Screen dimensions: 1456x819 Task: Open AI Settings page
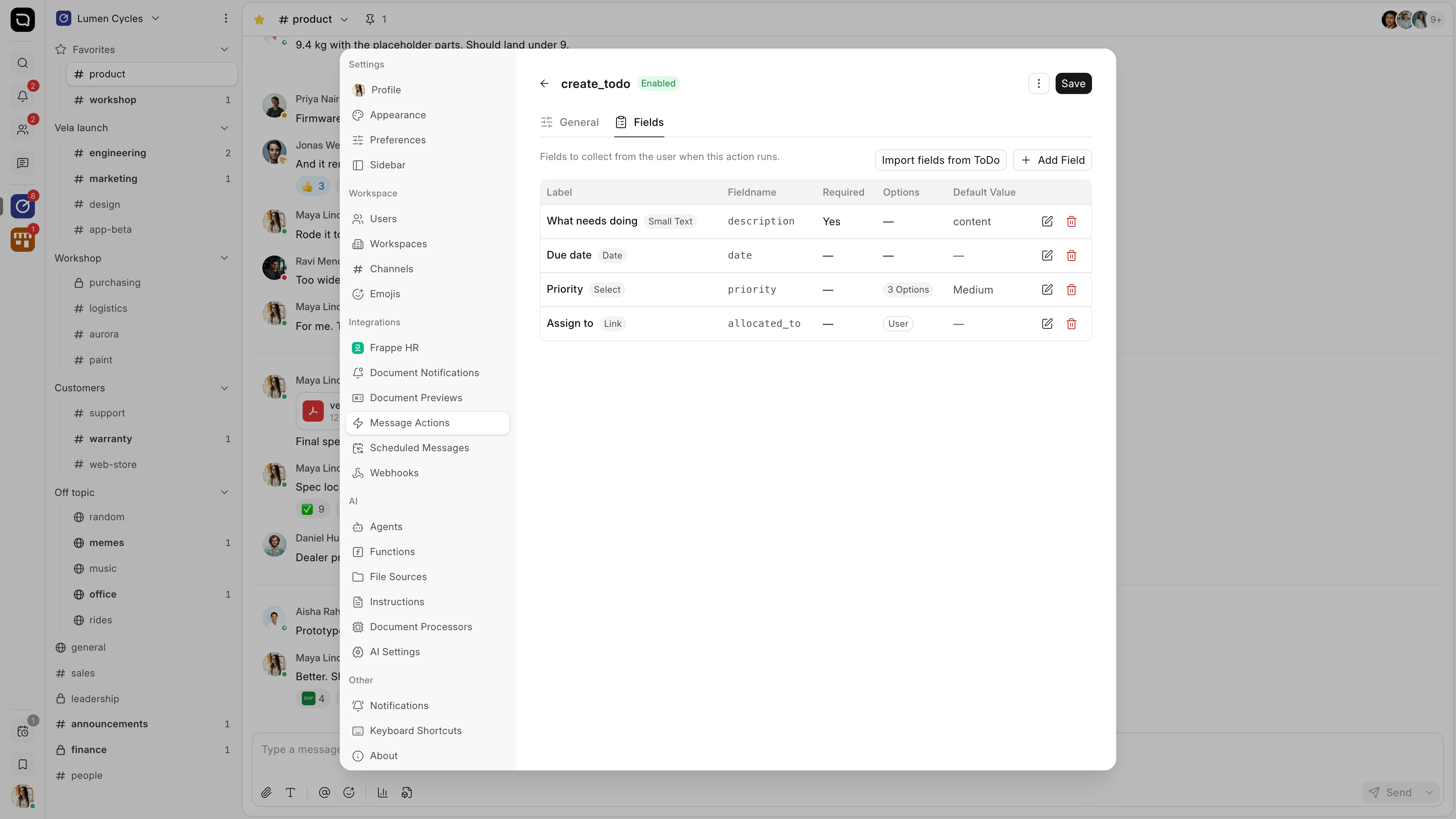427,652
